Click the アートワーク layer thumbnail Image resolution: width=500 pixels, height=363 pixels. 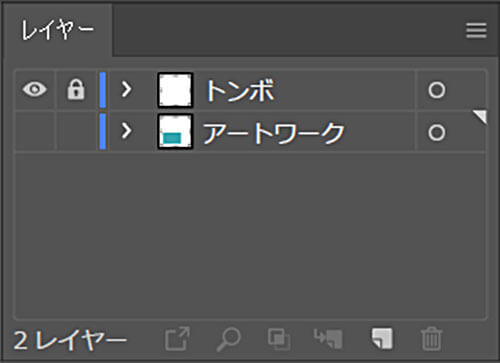pyautogui.click(x=175, y=131)
